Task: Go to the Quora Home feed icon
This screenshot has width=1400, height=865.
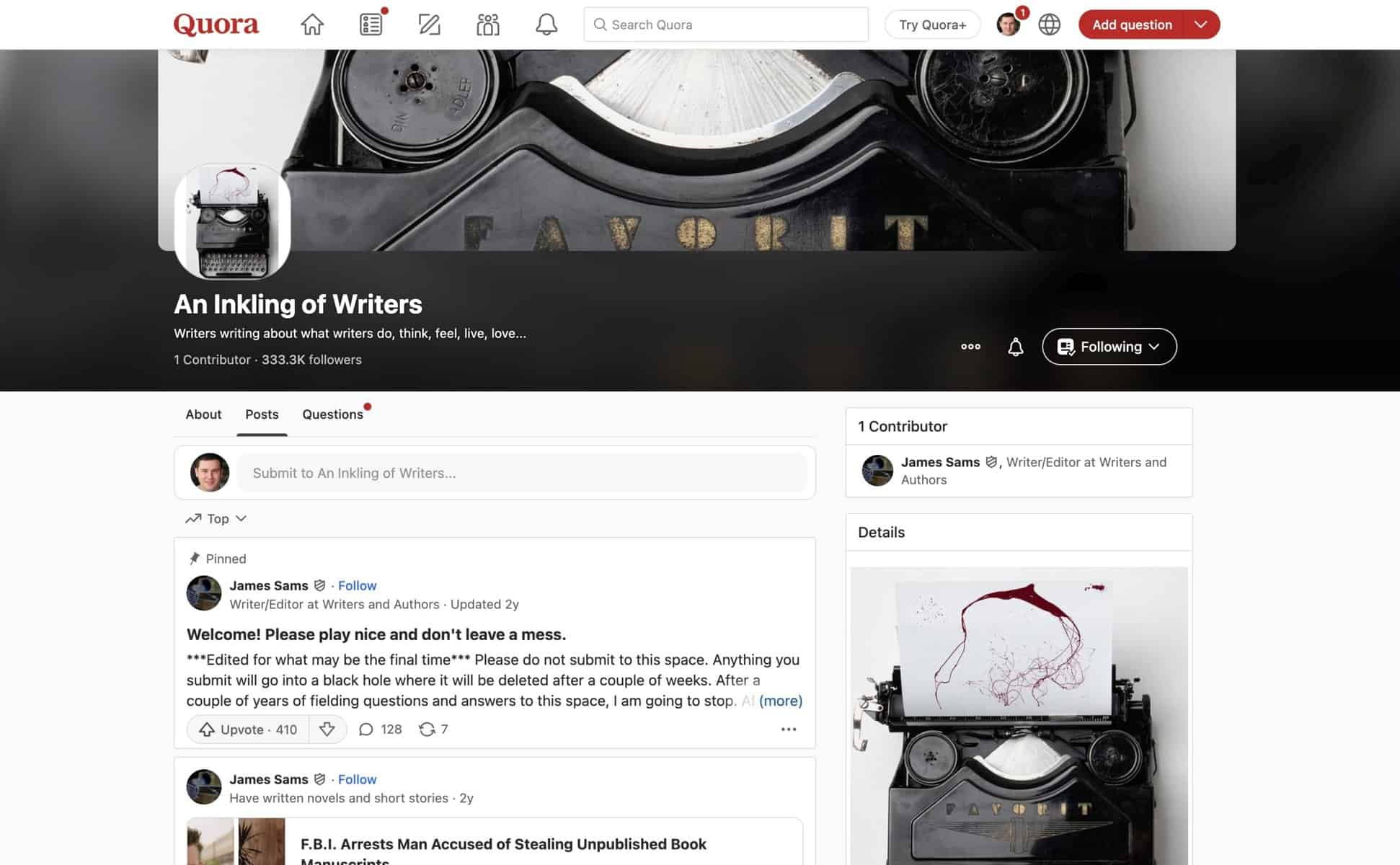Action: click(x=312, y=25)
